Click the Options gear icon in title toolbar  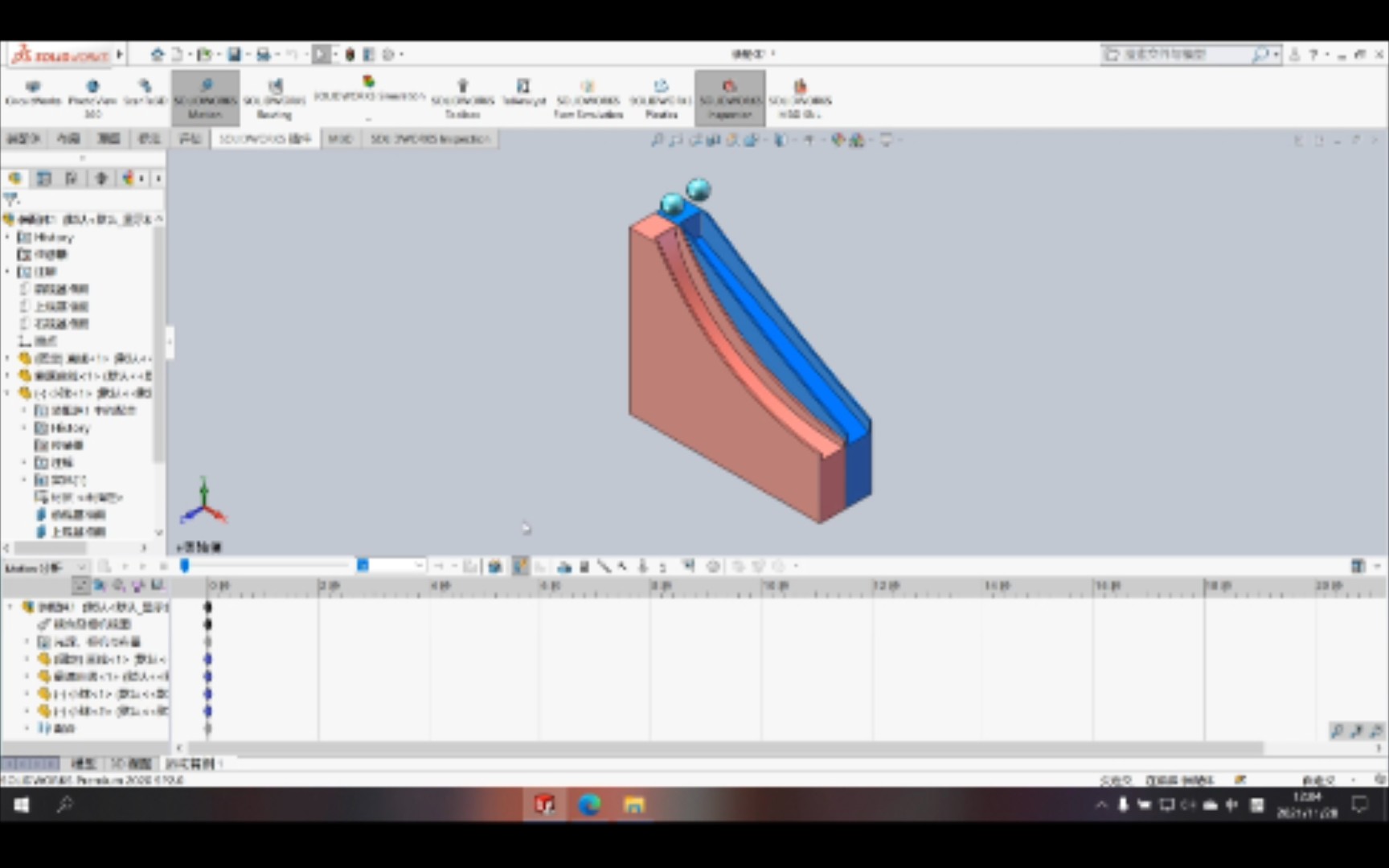point(388,54)
